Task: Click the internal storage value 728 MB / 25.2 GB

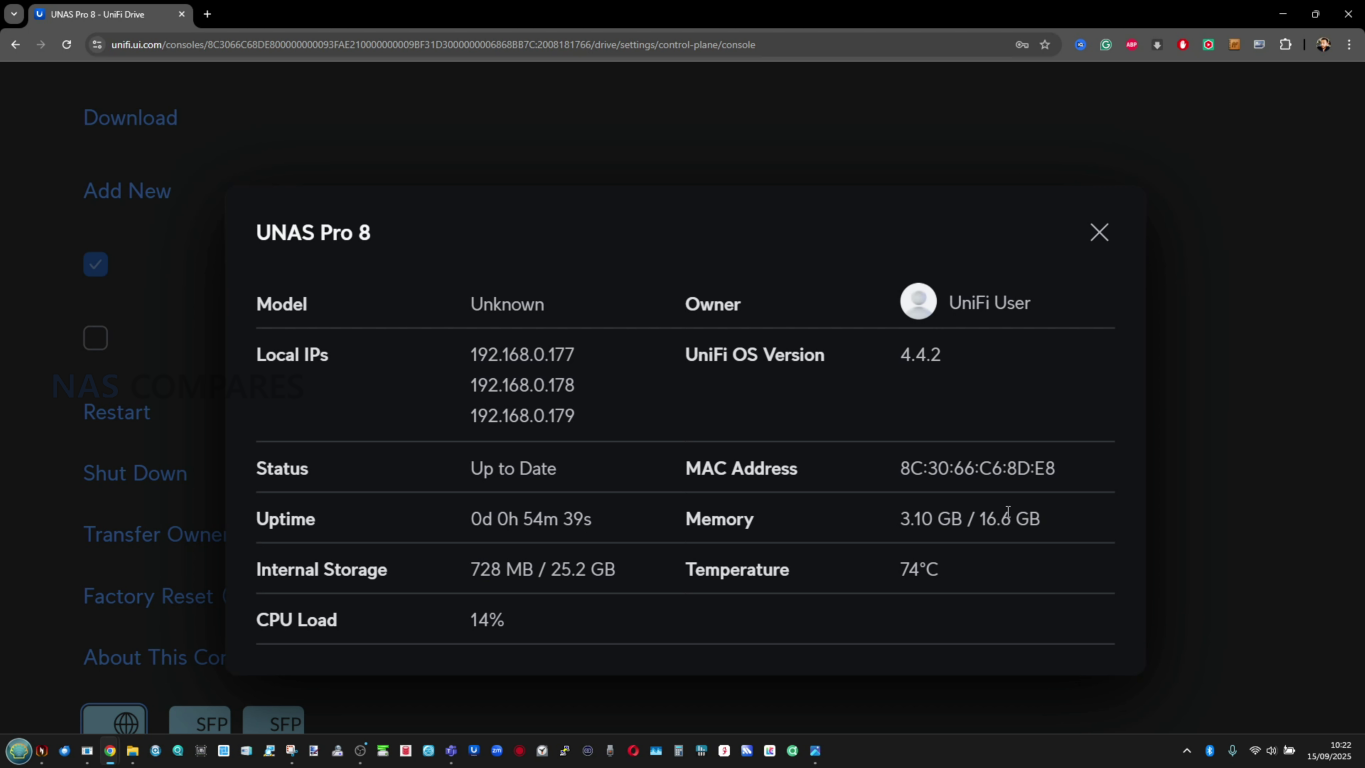Action: coord(543,569)
